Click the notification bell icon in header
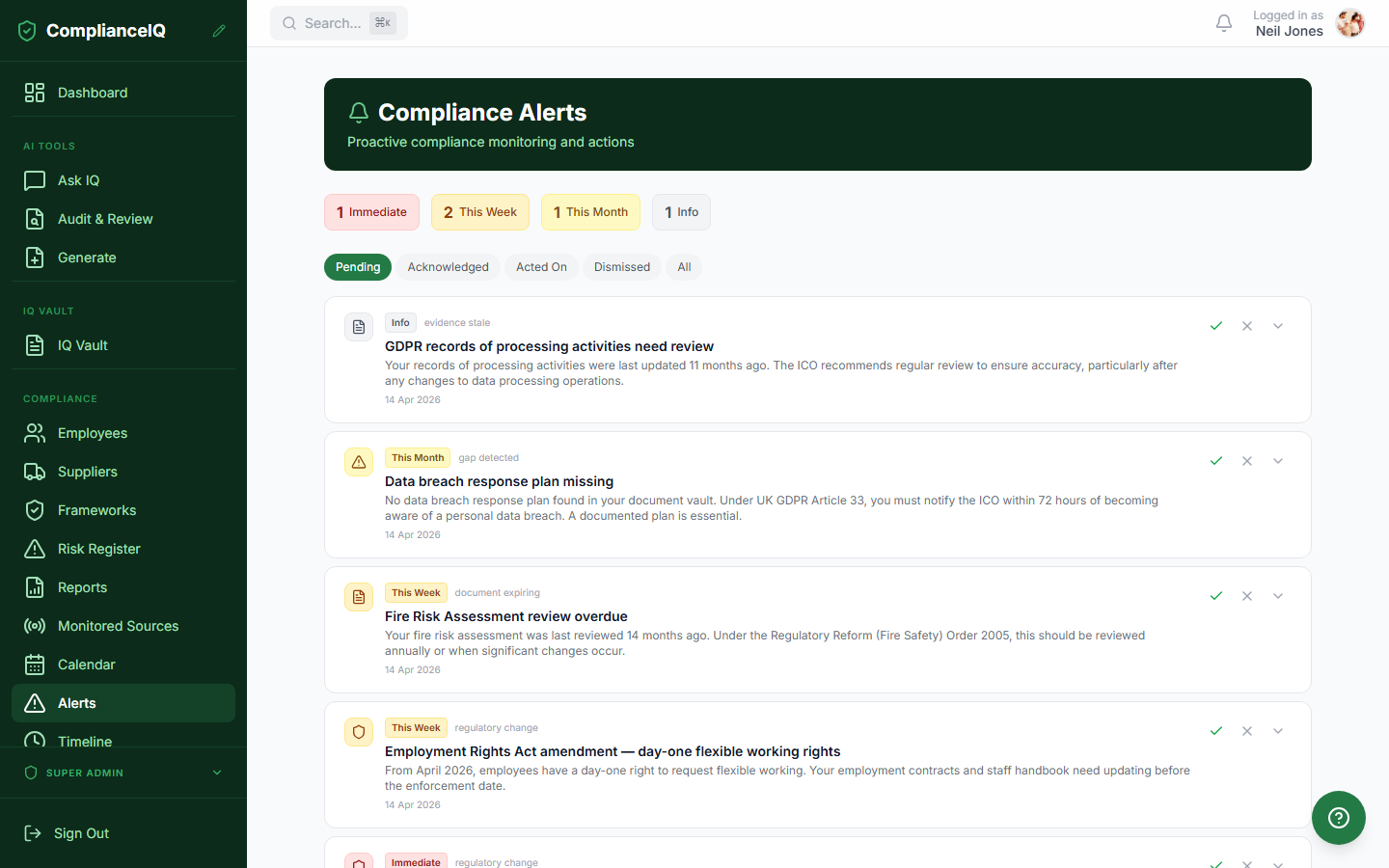 [1223, 23]
